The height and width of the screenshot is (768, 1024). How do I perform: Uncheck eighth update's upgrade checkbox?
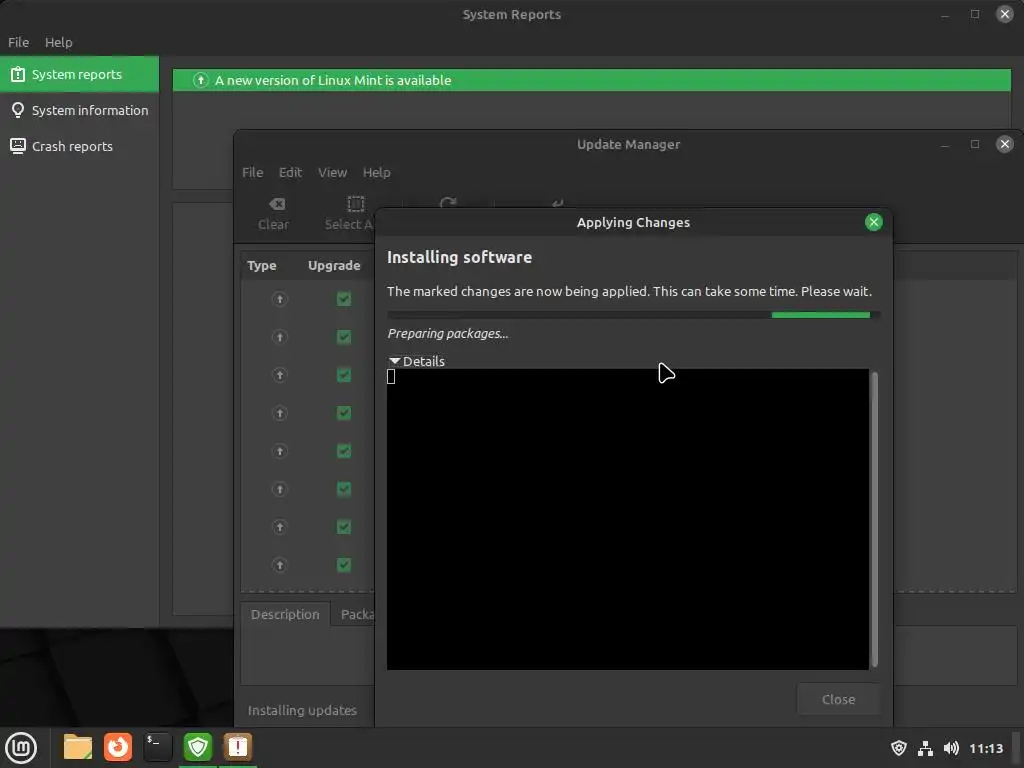344,565
